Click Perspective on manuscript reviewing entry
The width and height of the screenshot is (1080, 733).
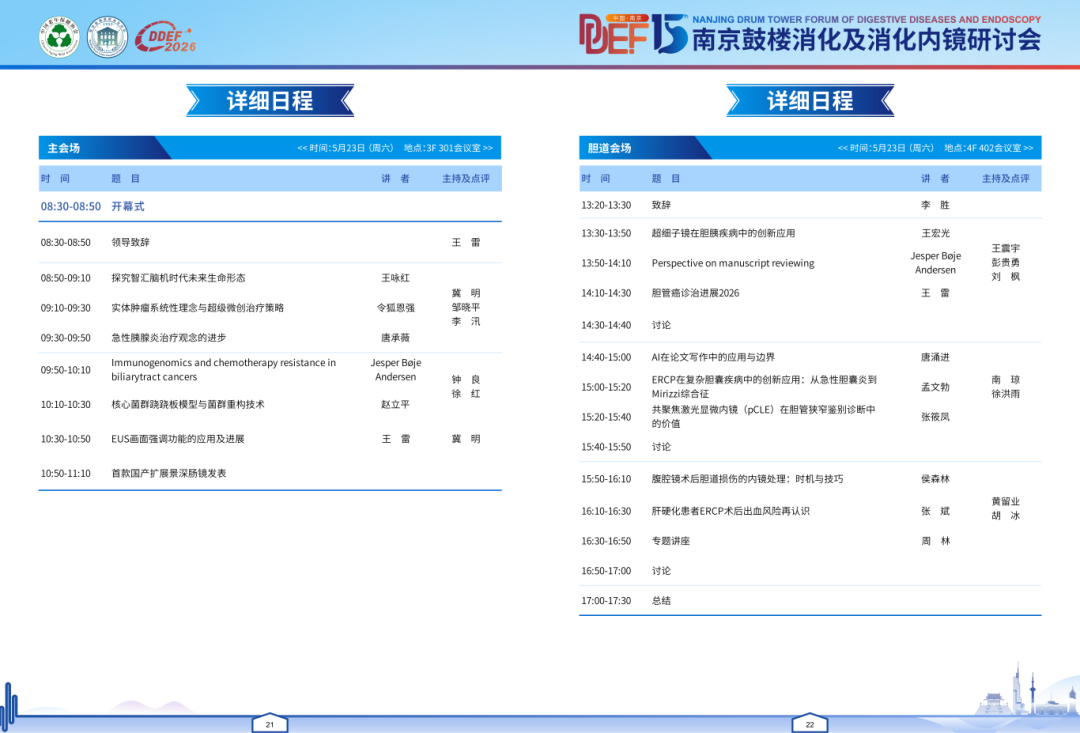coord(733,263)
